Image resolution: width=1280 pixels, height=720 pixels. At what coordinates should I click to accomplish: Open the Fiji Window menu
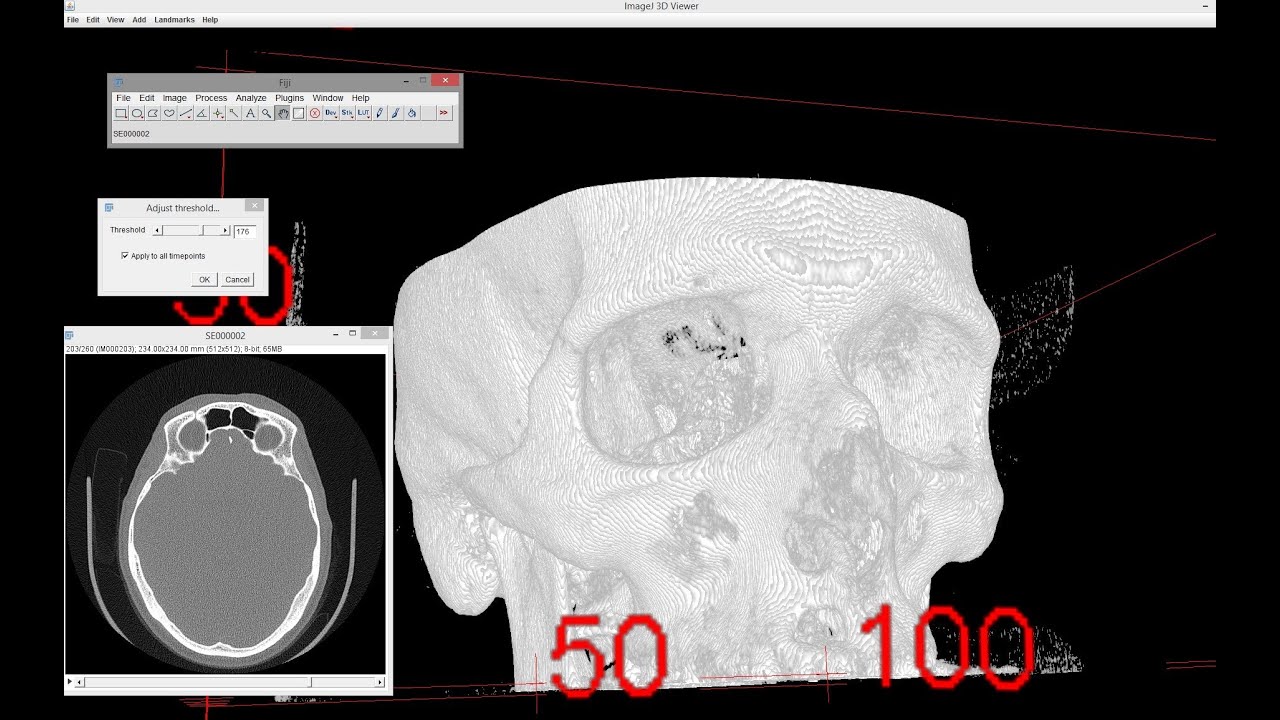click(328, 98)
